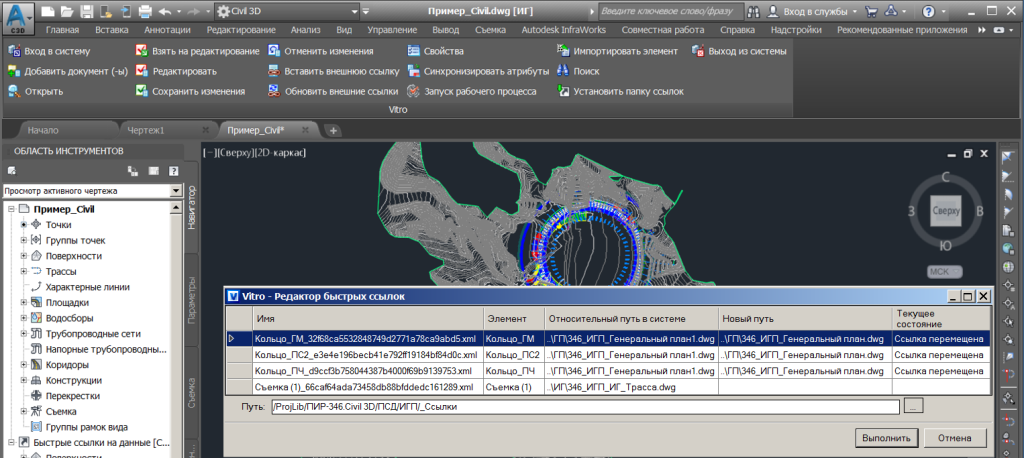Click 'Установить папку ссылок' in the ribbon

[628, 91]
